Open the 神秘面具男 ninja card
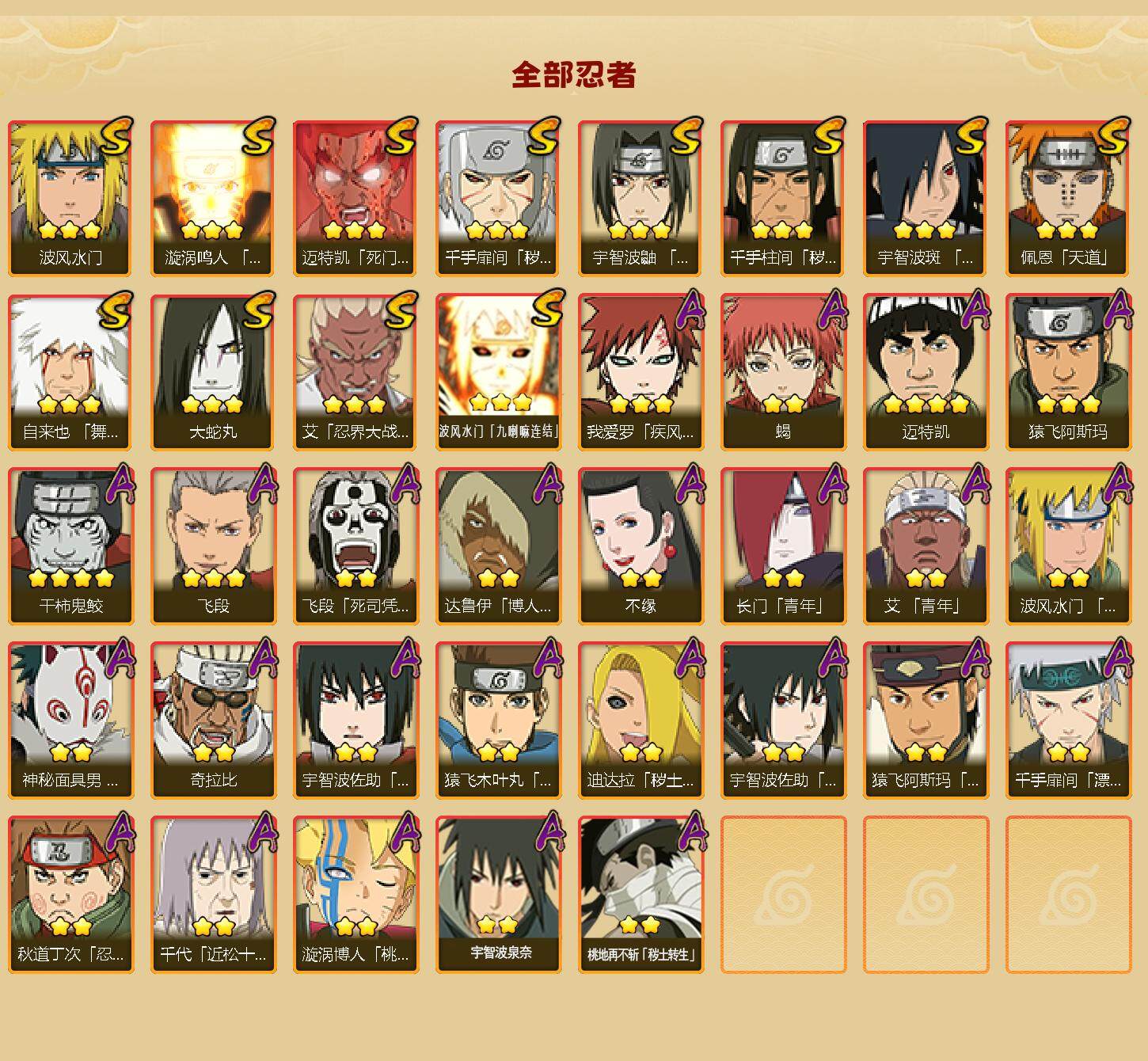The height and width of the screenshot is (1061, 1148). [70, 721]
